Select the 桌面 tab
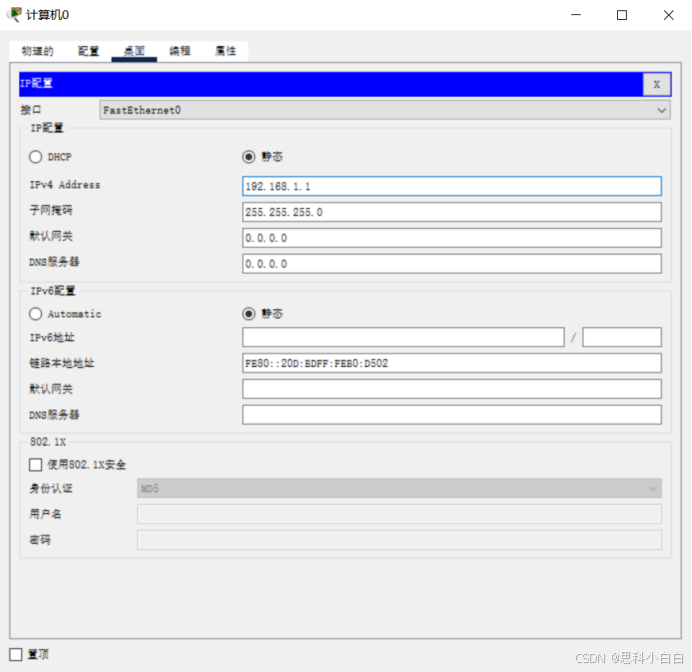The image size is (692, 672). [x=134, y=51]
